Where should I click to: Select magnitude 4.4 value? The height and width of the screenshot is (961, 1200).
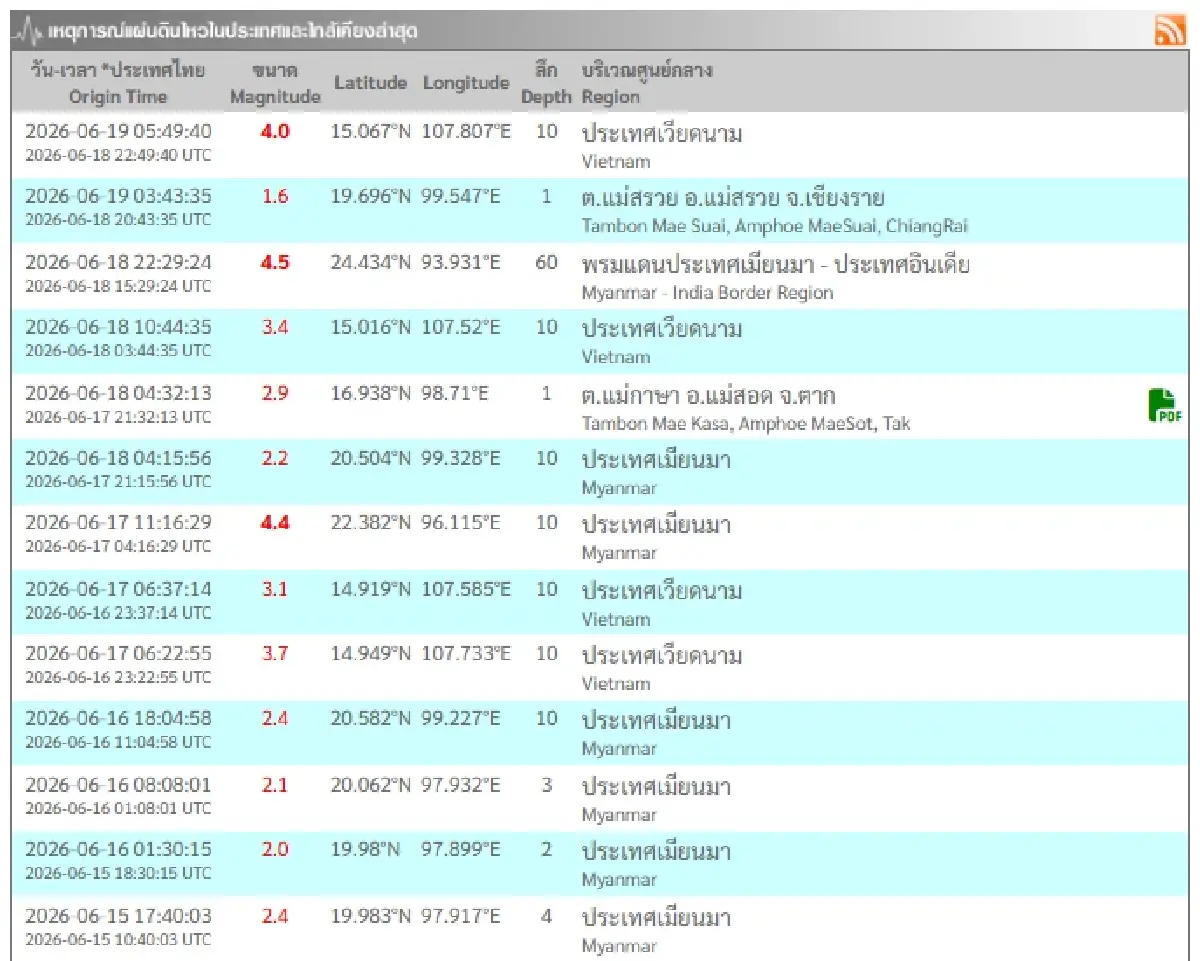pyautogui.click(x=275, y=524)
